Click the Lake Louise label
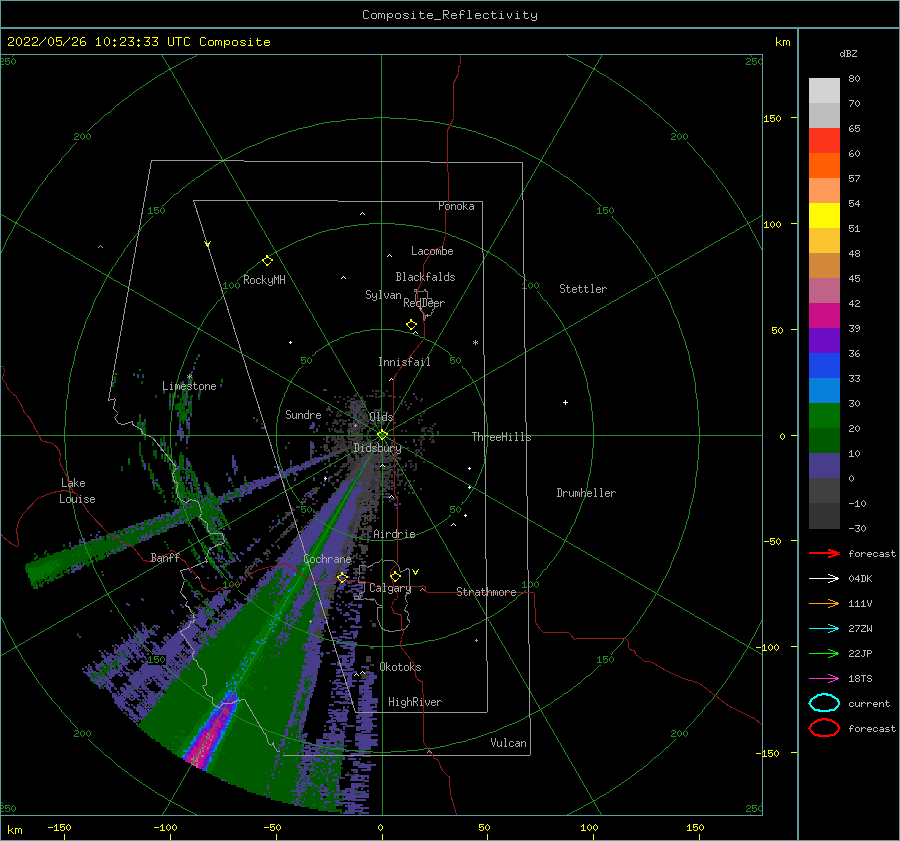The height and width of the screenshot is (841, 900). (77, 491)
